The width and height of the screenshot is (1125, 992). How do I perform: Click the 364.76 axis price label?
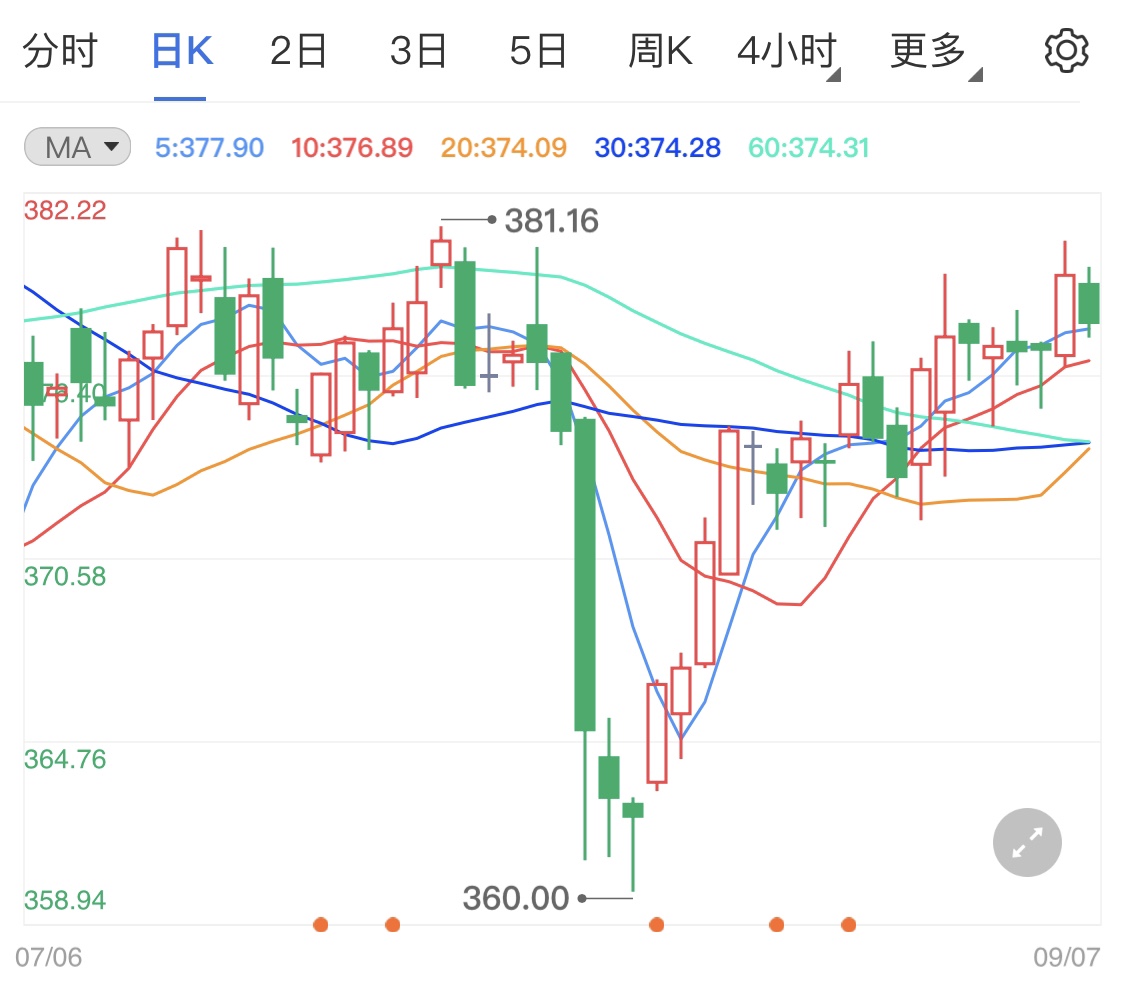pyautogui.click(x=65, y=759)
